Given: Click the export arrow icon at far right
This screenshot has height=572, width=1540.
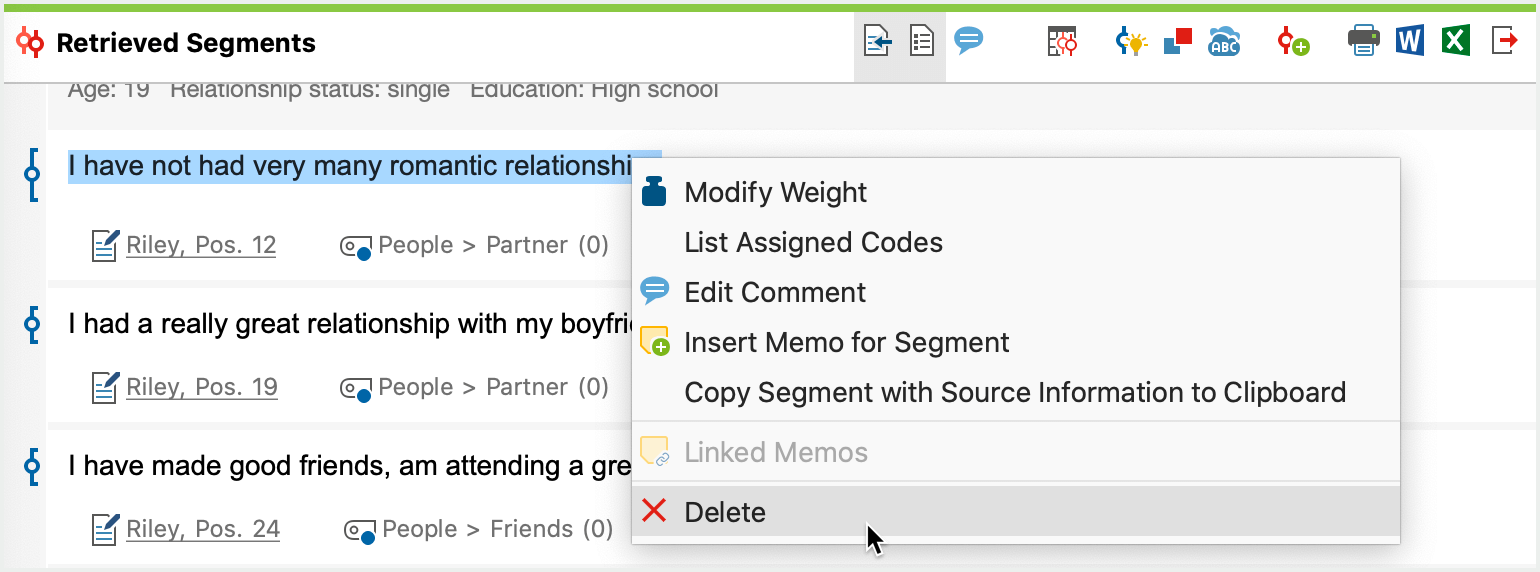Looking at the screenshot, I should tap(1504, 41).
